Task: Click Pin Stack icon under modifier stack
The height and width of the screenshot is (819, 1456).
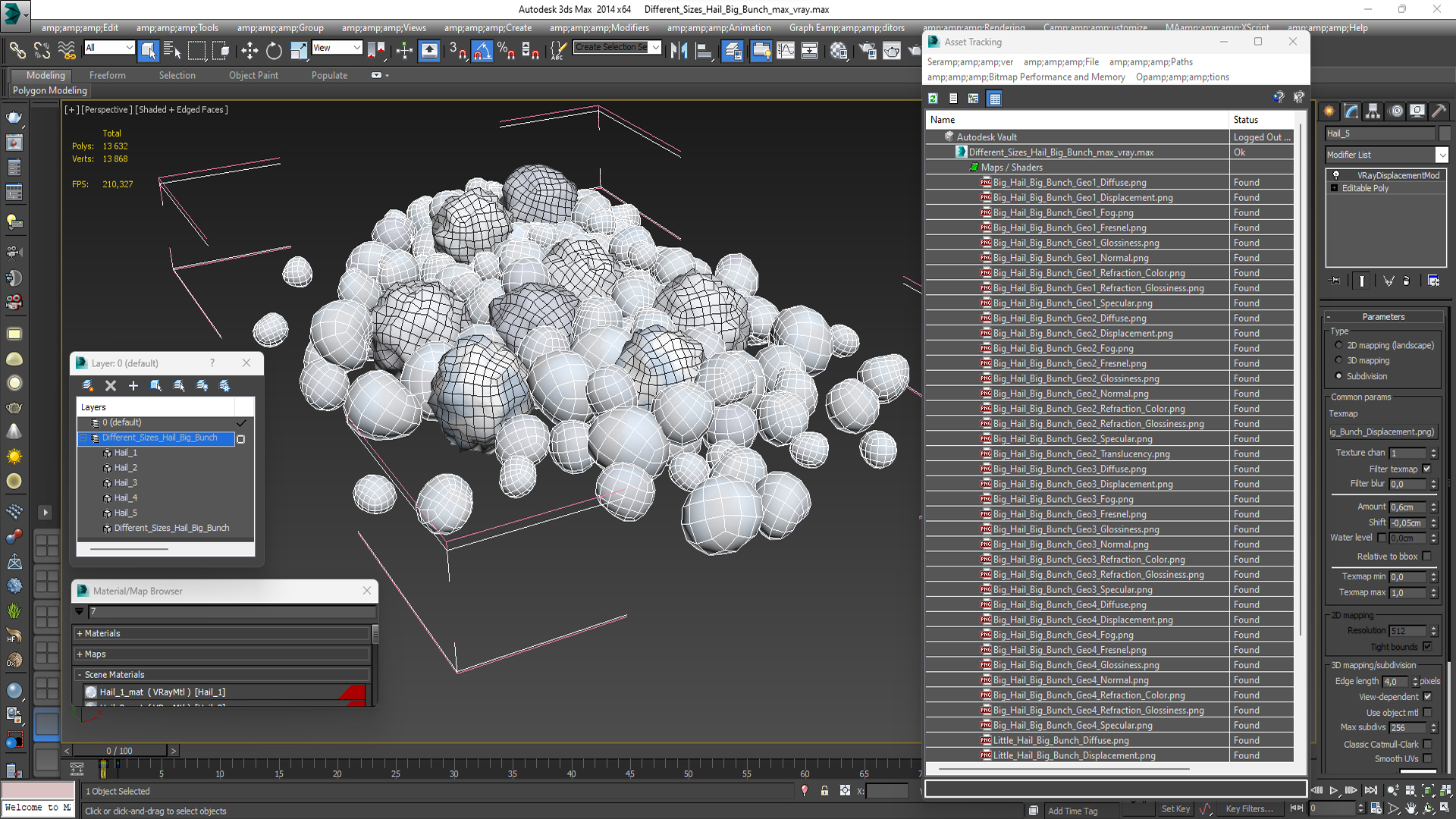Action: [1335, 281]
